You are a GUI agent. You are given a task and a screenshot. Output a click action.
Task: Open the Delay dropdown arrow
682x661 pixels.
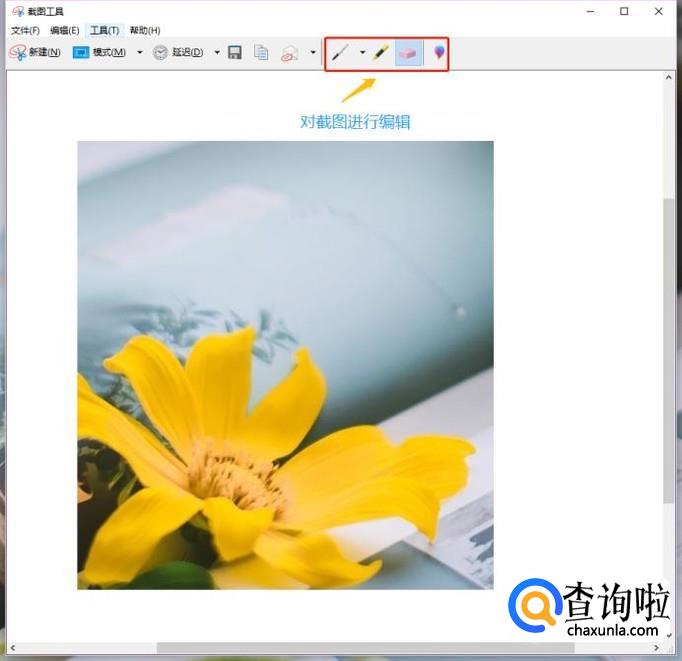click(217, 52)
